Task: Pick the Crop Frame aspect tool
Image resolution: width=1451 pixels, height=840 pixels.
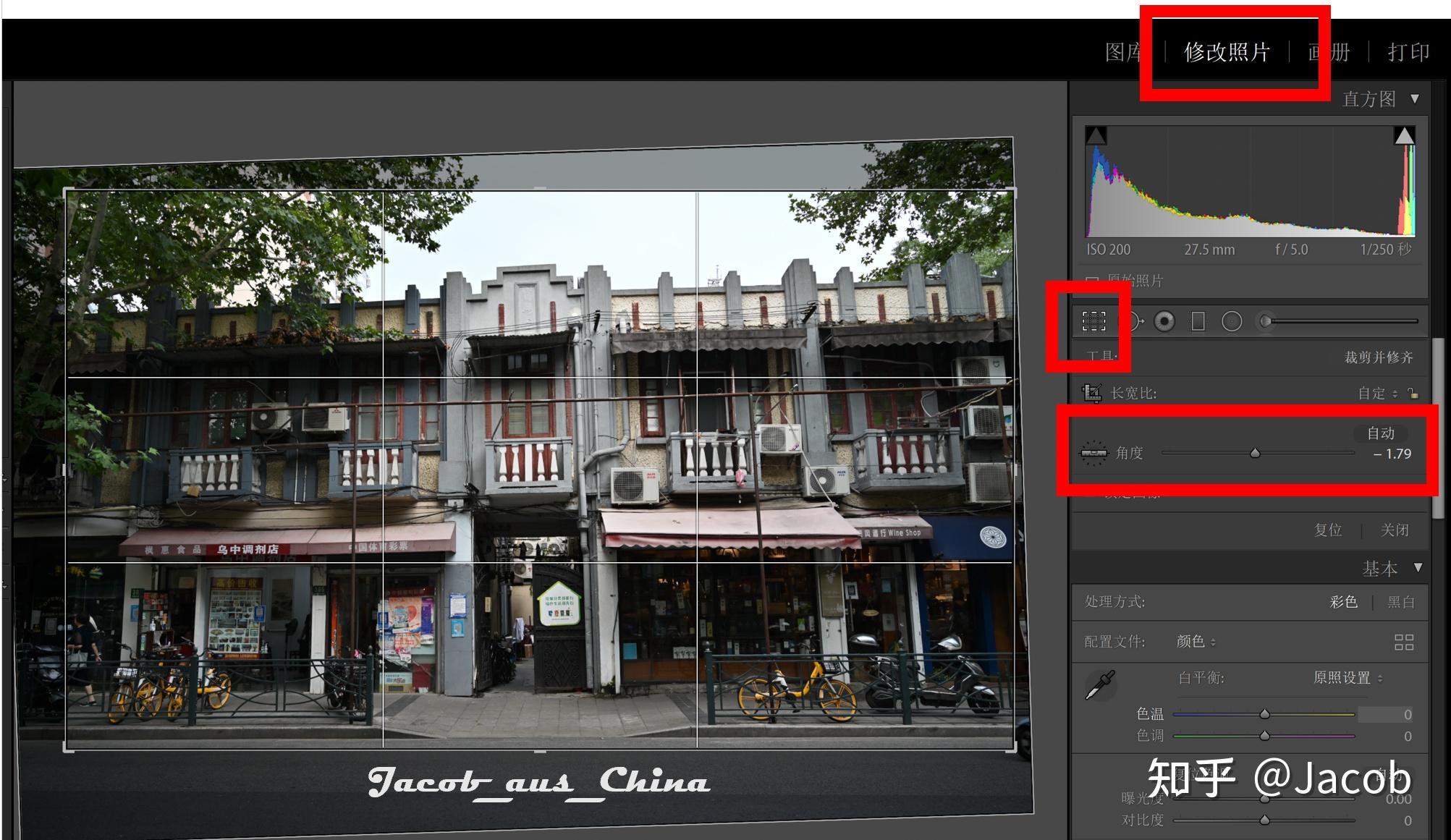Action: [x=1091, y=393]
